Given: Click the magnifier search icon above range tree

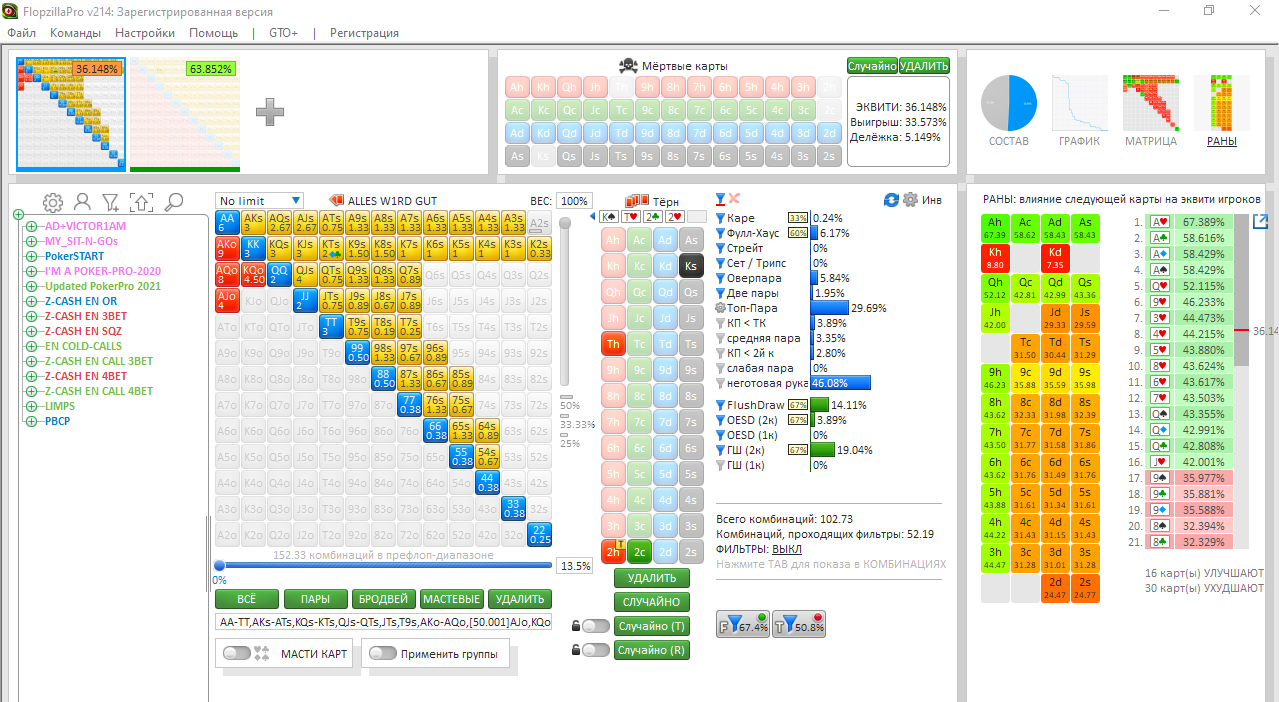Looking at the screenshot, I should 173,202.
